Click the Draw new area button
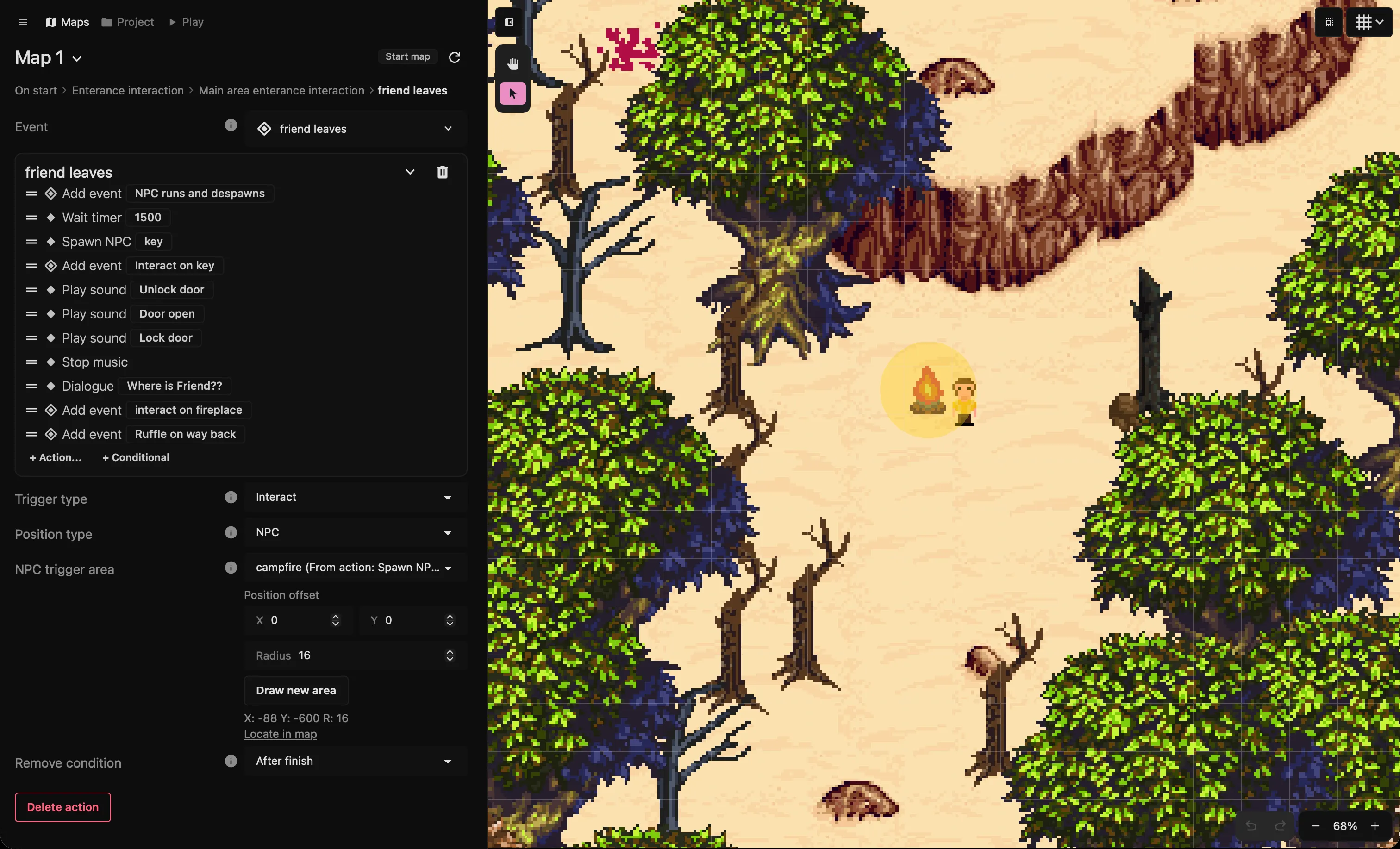Screen dimensions: 1400x849 tap(295, 691)
